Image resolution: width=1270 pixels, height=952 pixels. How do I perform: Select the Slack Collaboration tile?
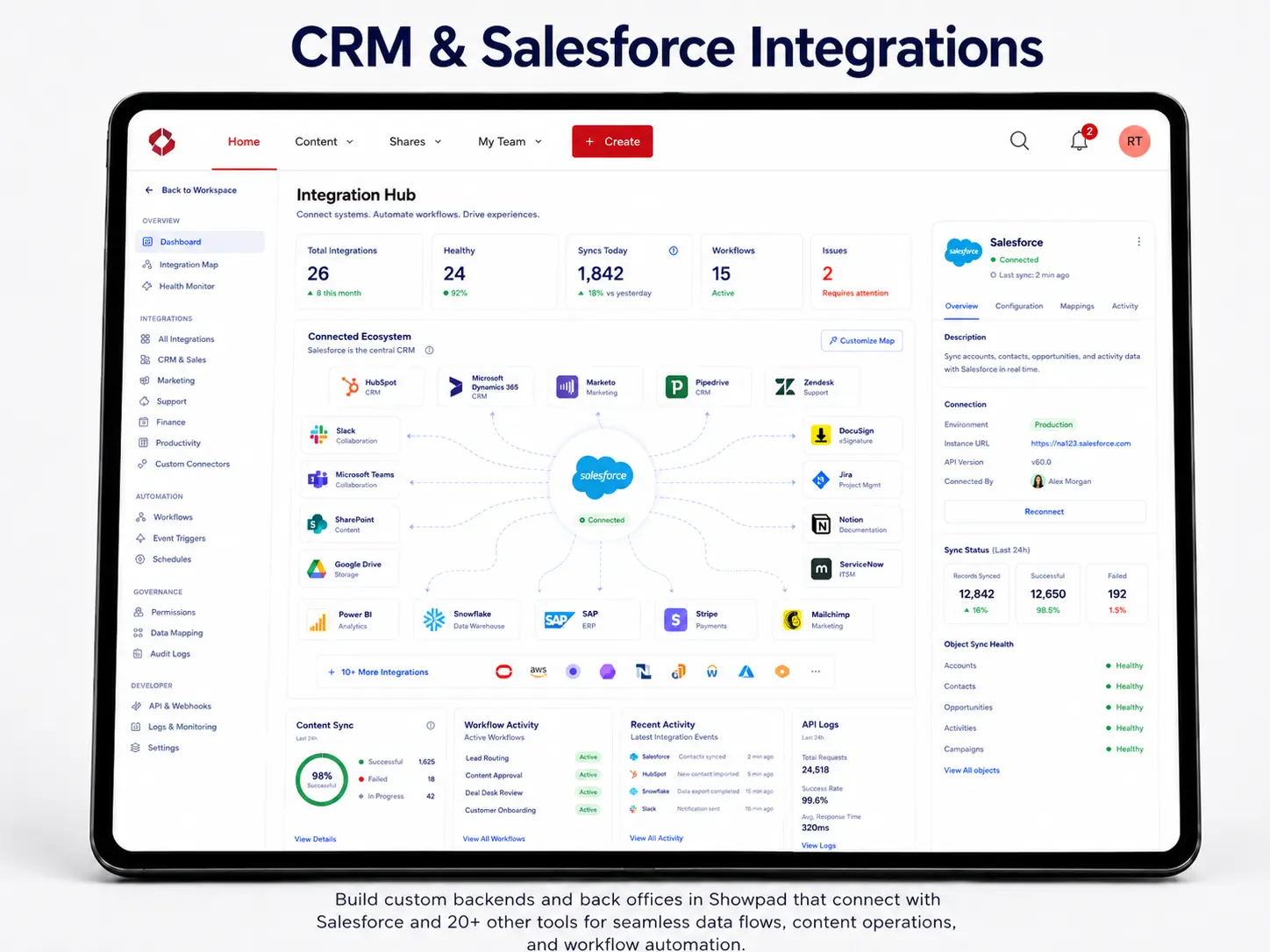tap(350, 435)
